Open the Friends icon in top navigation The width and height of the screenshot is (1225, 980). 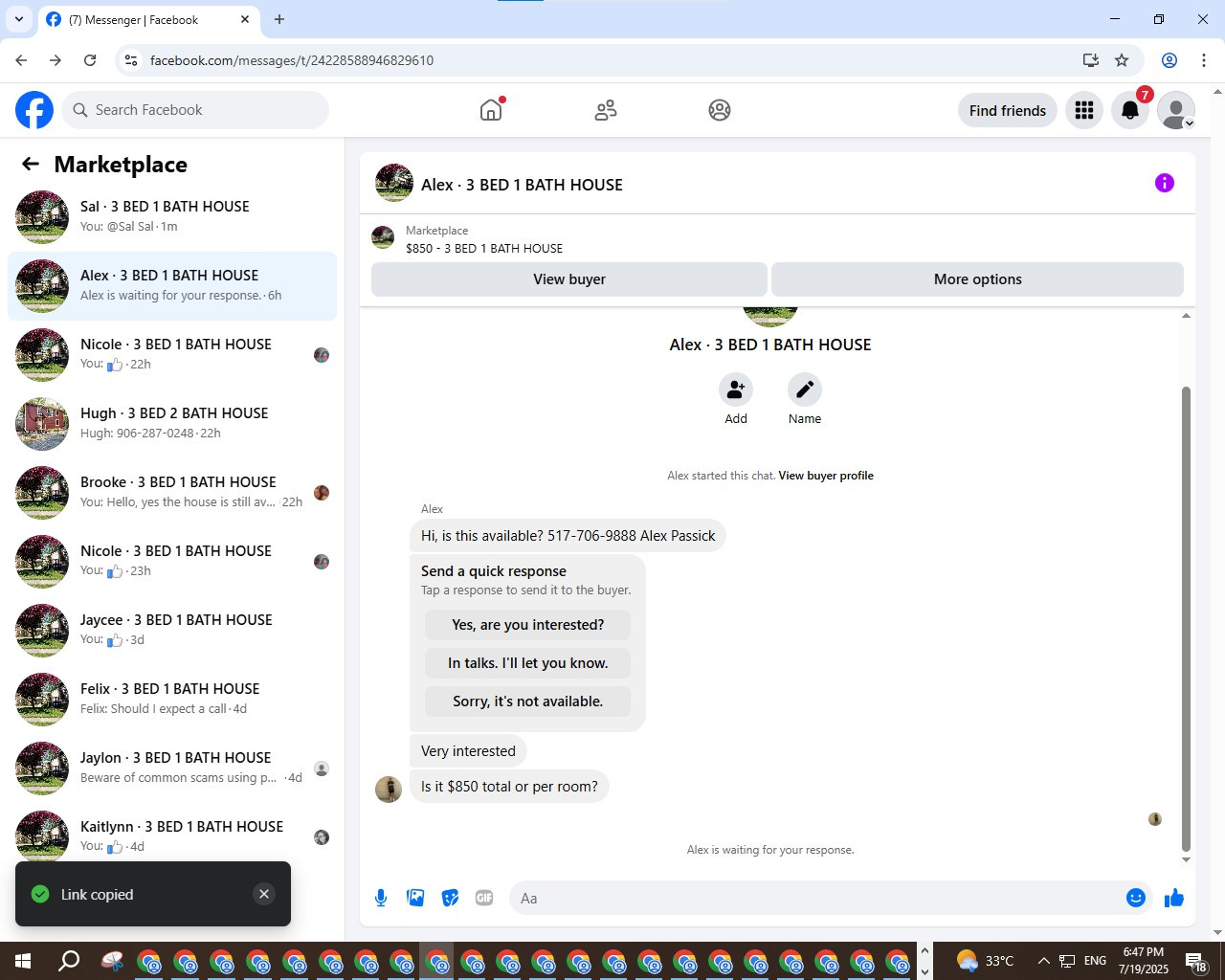(x=606, y=110)
